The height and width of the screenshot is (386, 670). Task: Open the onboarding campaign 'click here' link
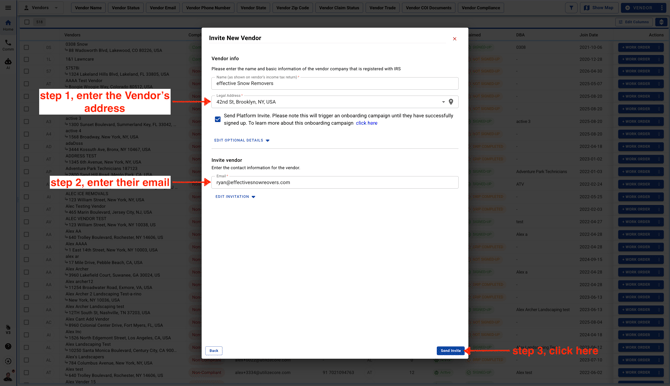point(367,123)
